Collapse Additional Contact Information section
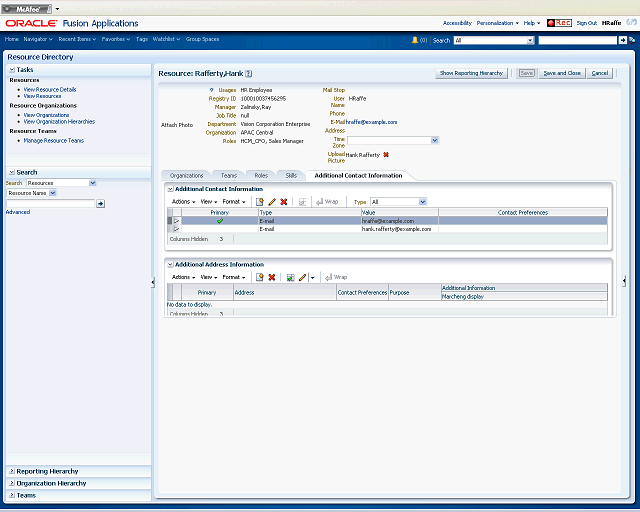Image resolution: width=640 pixels, height=512 pixels. 171,189
